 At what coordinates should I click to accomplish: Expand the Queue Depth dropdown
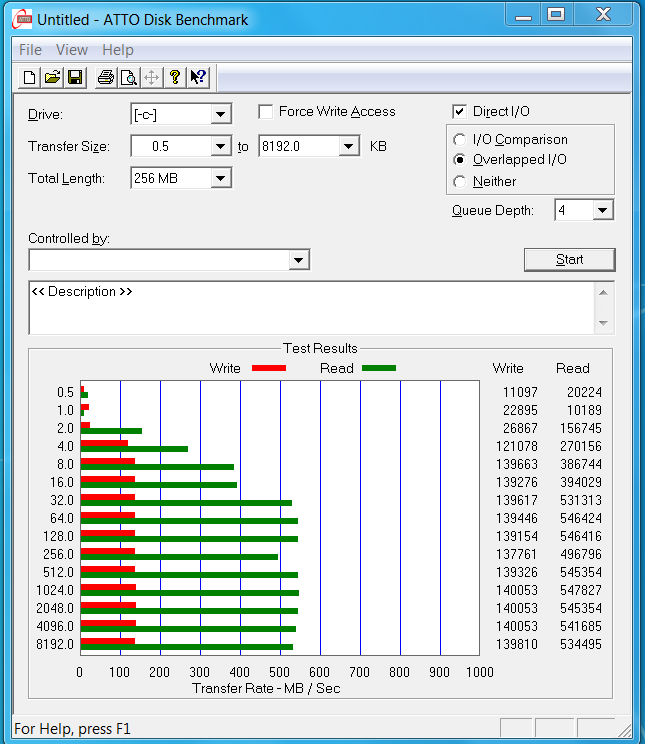(x=602, y=211)
